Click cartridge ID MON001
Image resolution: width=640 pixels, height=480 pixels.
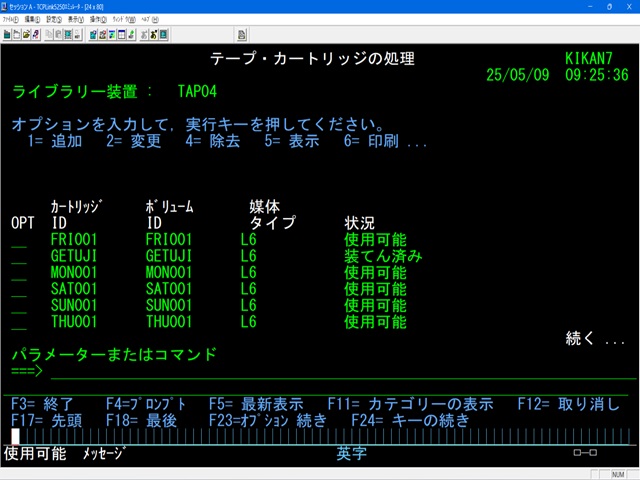click(74, 273)
